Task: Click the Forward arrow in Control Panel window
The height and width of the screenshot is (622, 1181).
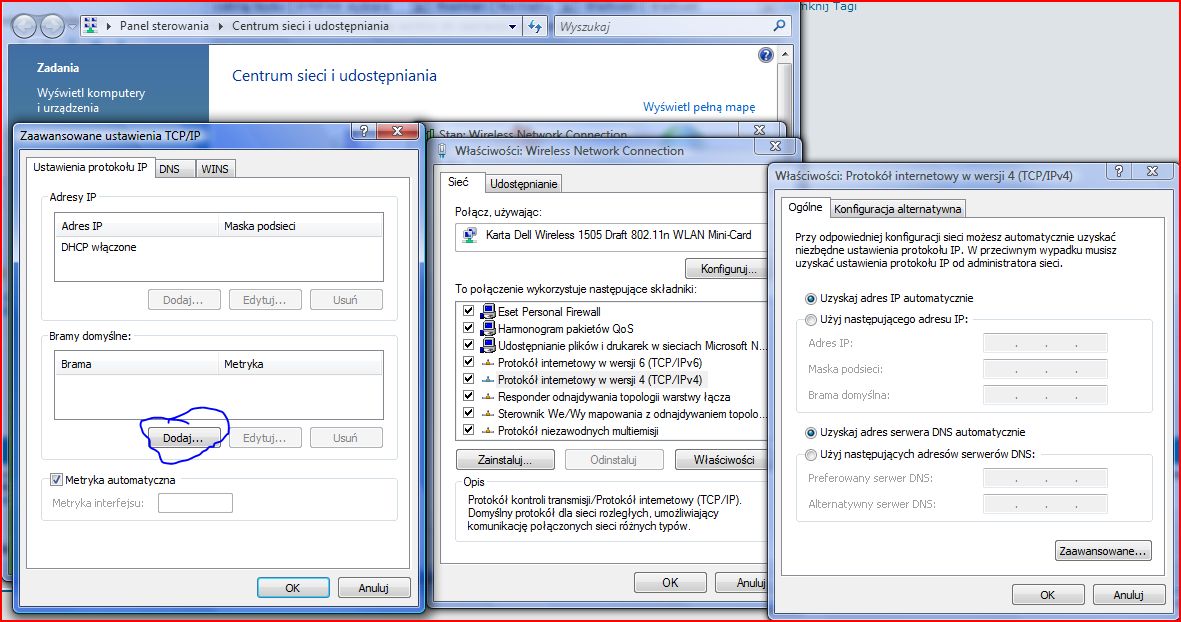Action: coord(53,26)
